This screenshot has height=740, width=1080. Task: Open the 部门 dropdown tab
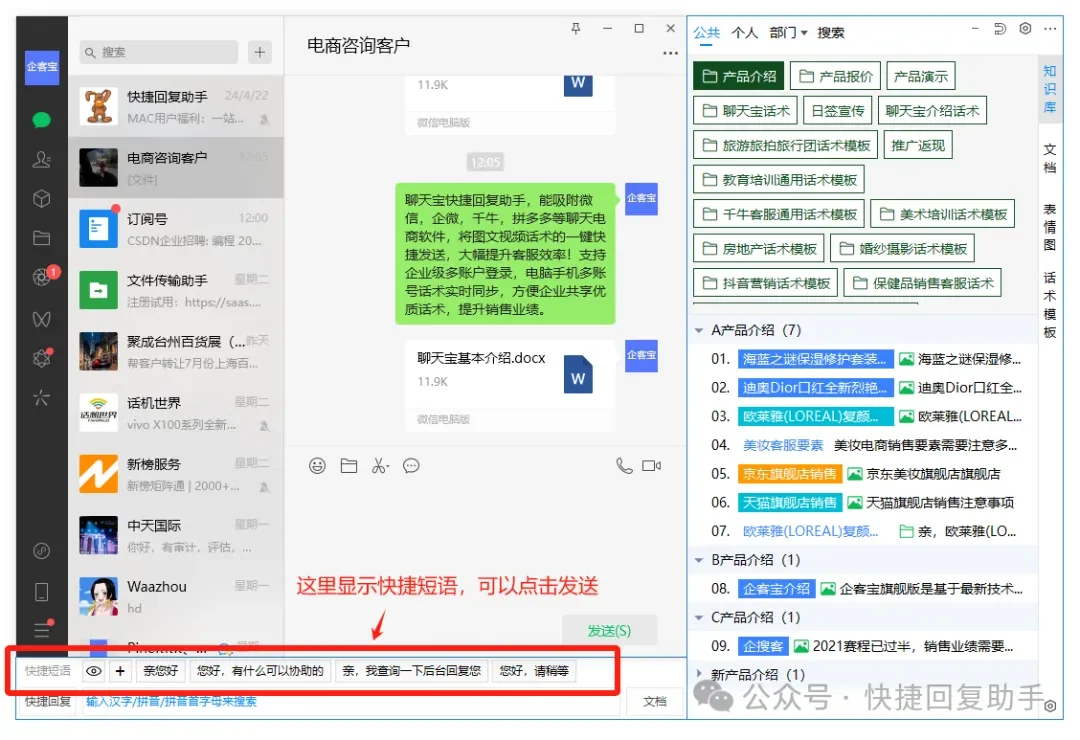click(x=788, y=32)
